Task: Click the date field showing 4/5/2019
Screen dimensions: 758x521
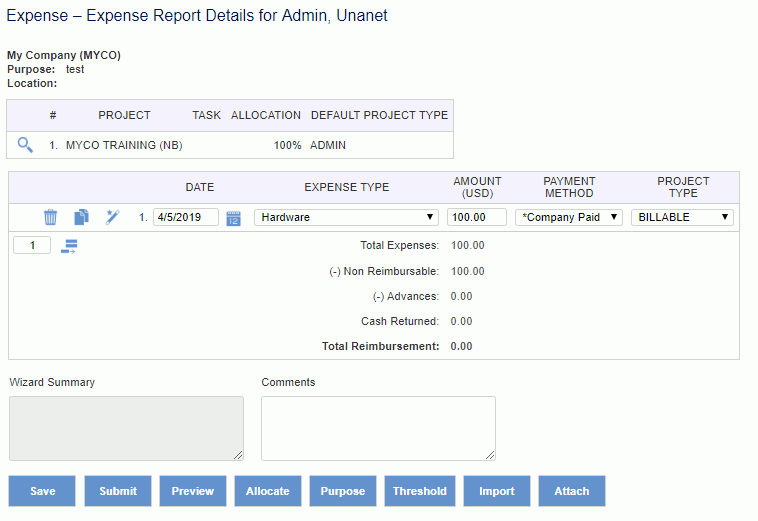Action: click(x=186, y=217)
